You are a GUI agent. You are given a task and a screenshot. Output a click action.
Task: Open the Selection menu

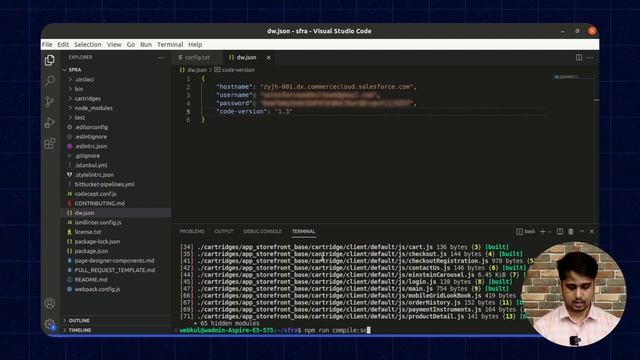pos(88,44)
